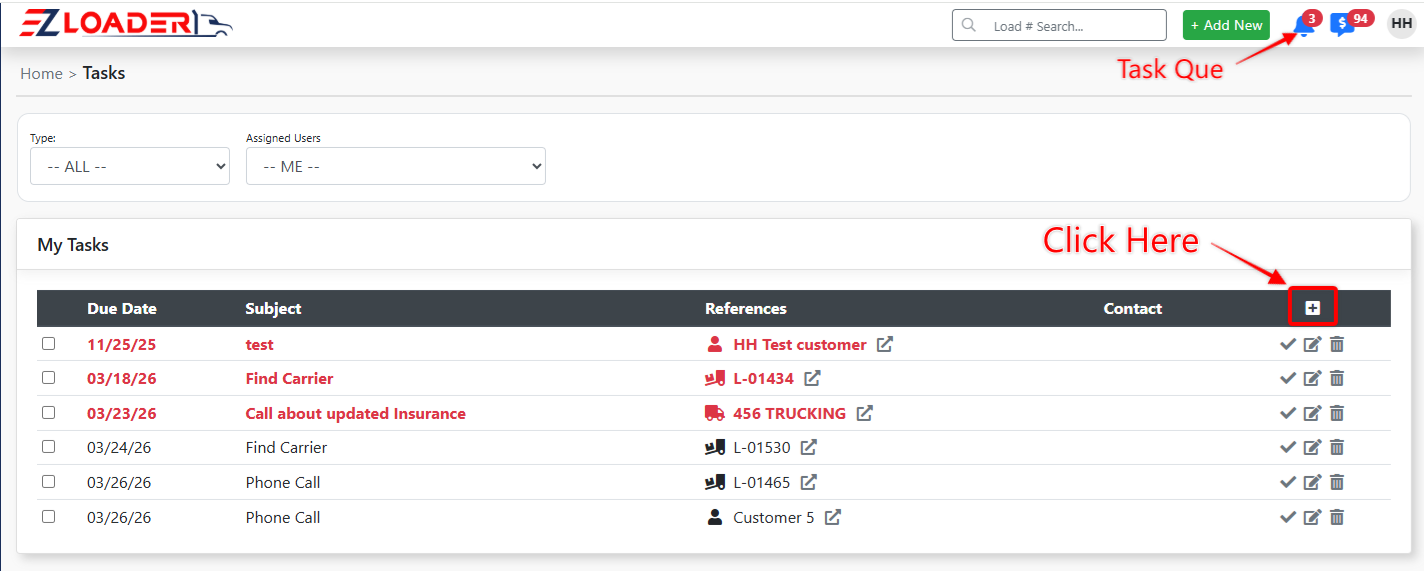Check the L-01465 Phone Call row box
This screenshot has height=571, width=1424.
48,481
